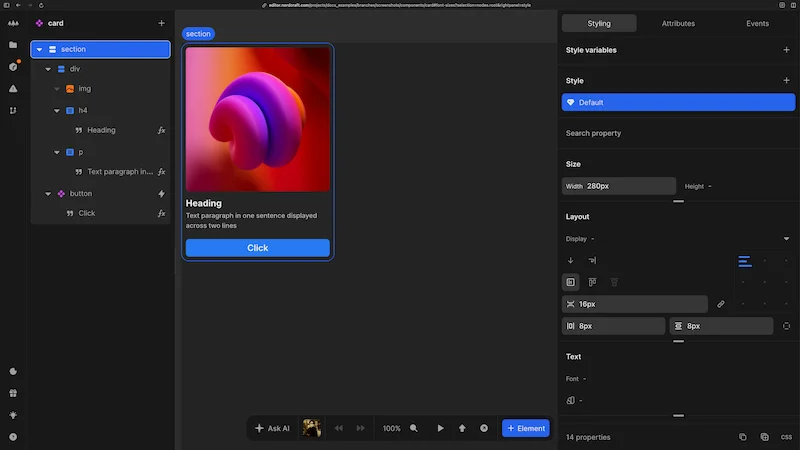Add a new style variant with plus icon

point(786,81)
